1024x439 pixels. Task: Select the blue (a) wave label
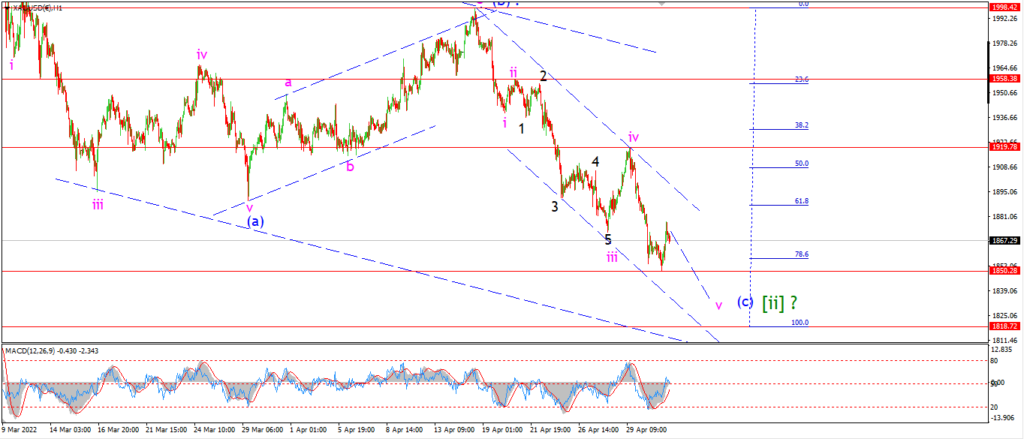point(255,221)
